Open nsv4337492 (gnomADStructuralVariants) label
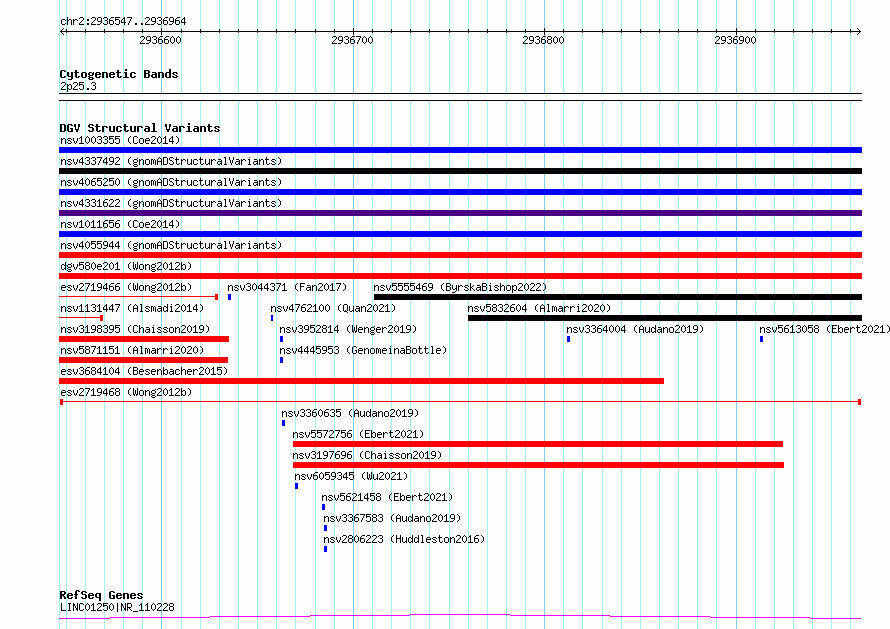This screenshot has height=629, width=890. point(171,161)
